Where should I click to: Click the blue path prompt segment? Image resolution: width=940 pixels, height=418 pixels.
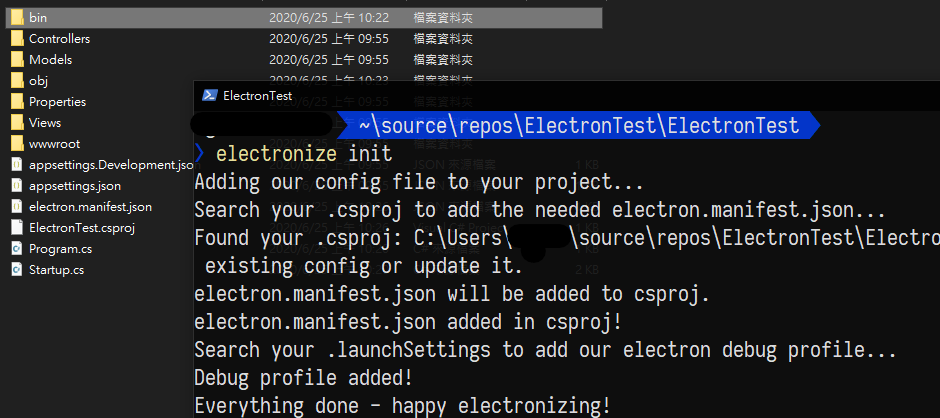[579, 126]
